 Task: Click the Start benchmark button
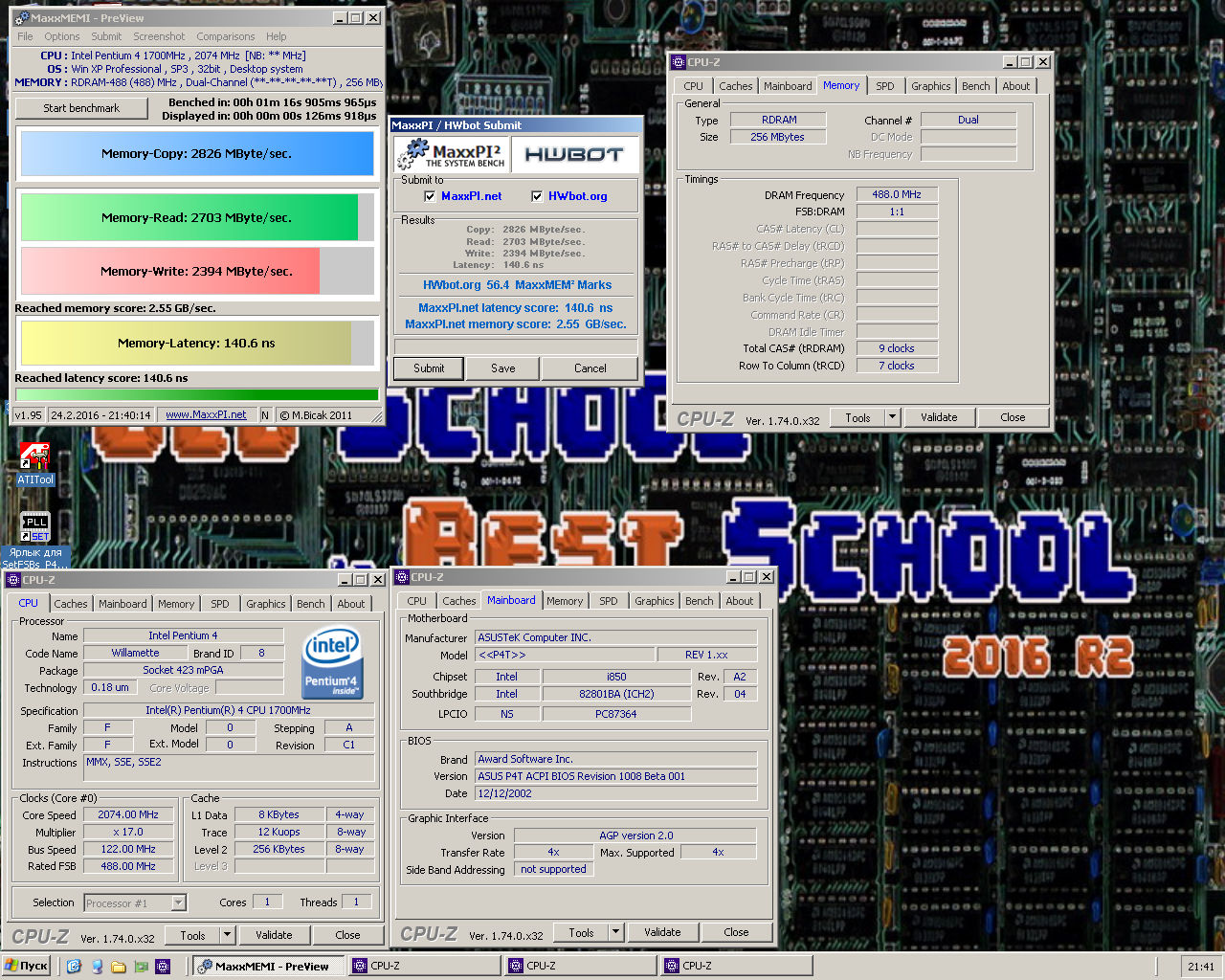click(x=81, y=108)
